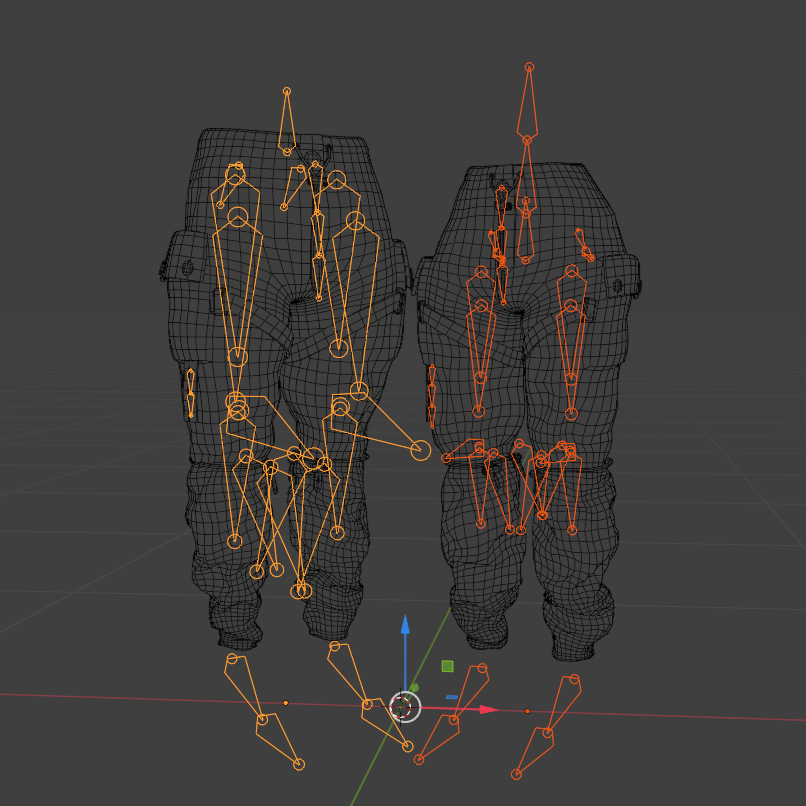Select the green square plane handle of the gizmo
Viewport: 806px width, 806px height.
(x=447, y=666)
